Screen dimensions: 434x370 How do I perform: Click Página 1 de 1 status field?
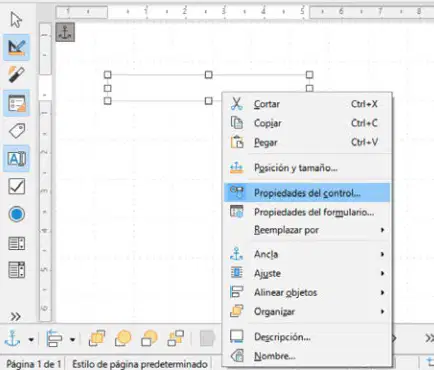(34, 364)
